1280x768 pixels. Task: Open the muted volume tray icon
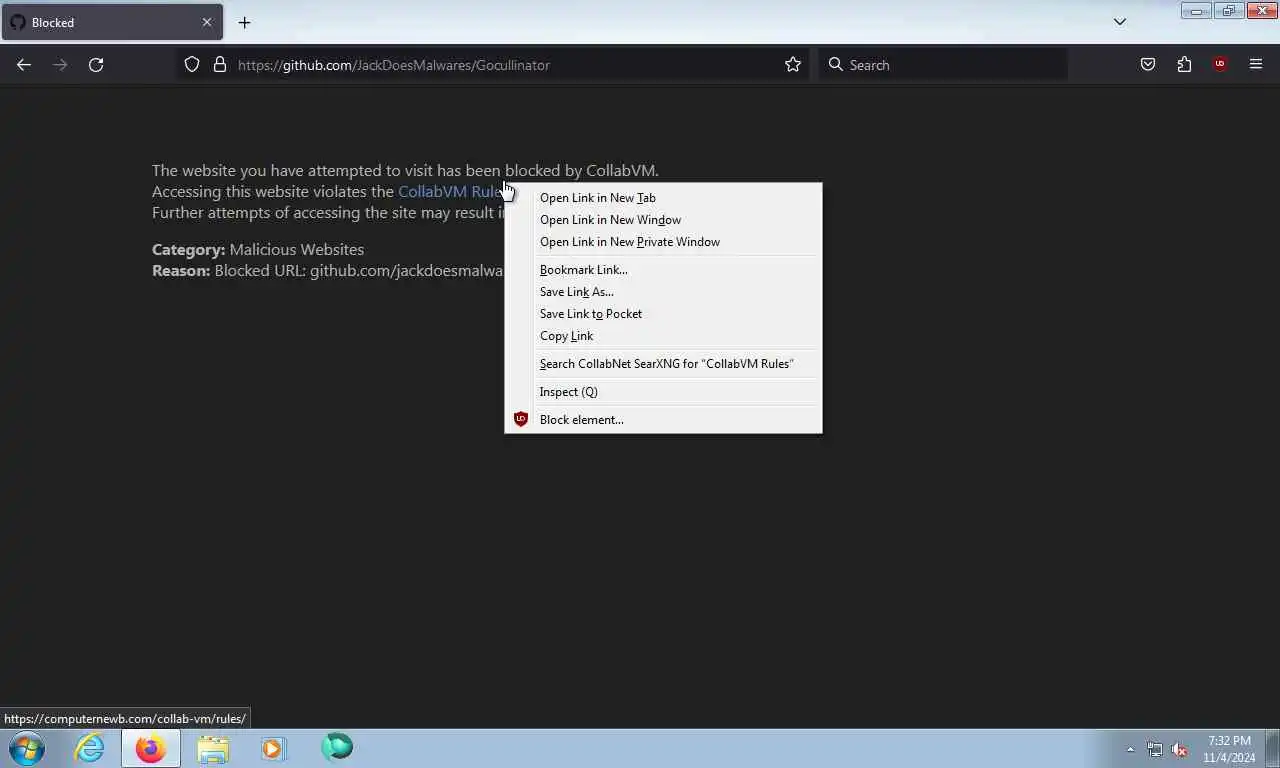pyautogui.click(x=1179, y=749)
